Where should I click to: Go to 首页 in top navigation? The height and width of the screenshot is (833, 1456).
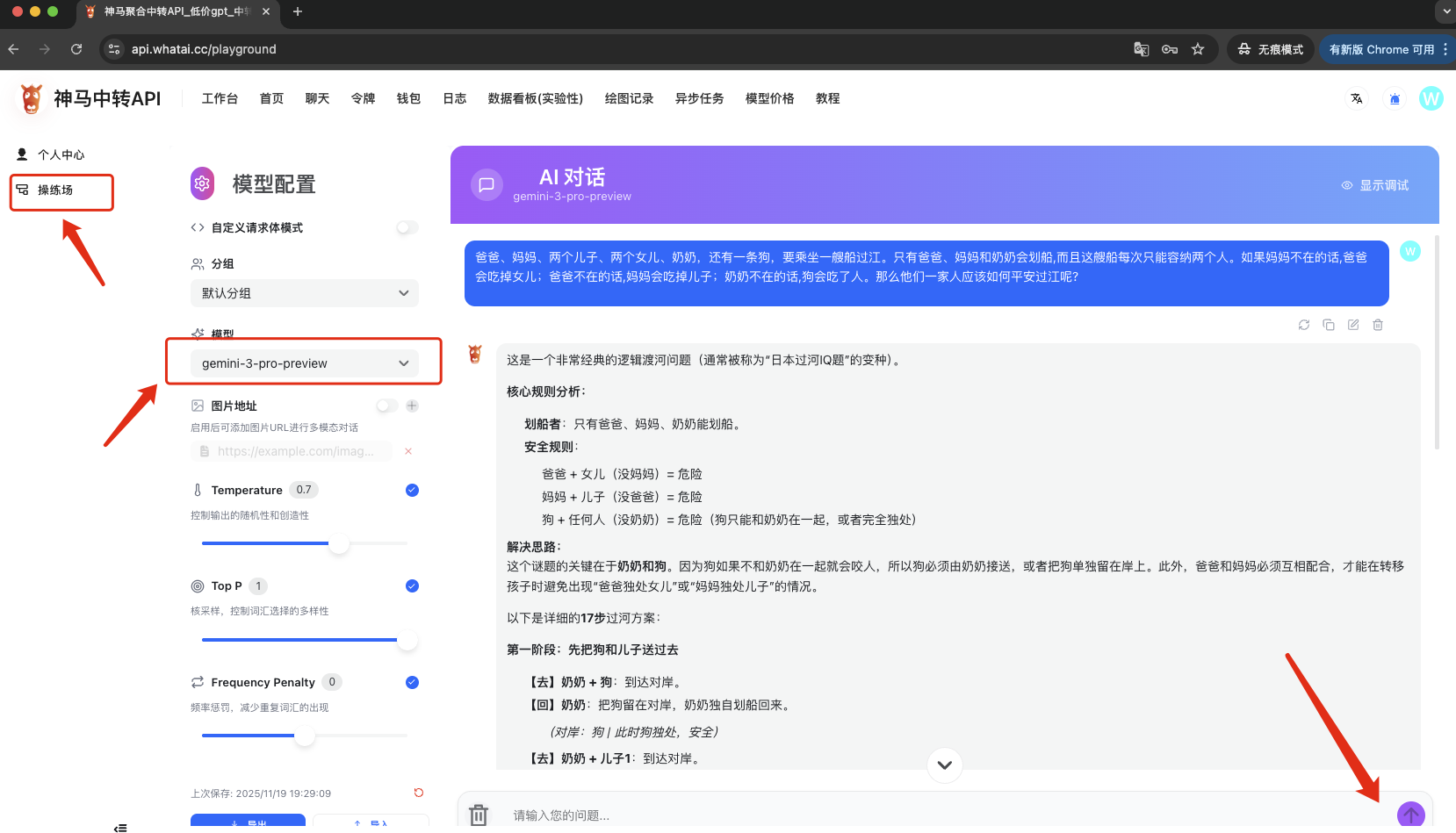[x=271, y=98]
